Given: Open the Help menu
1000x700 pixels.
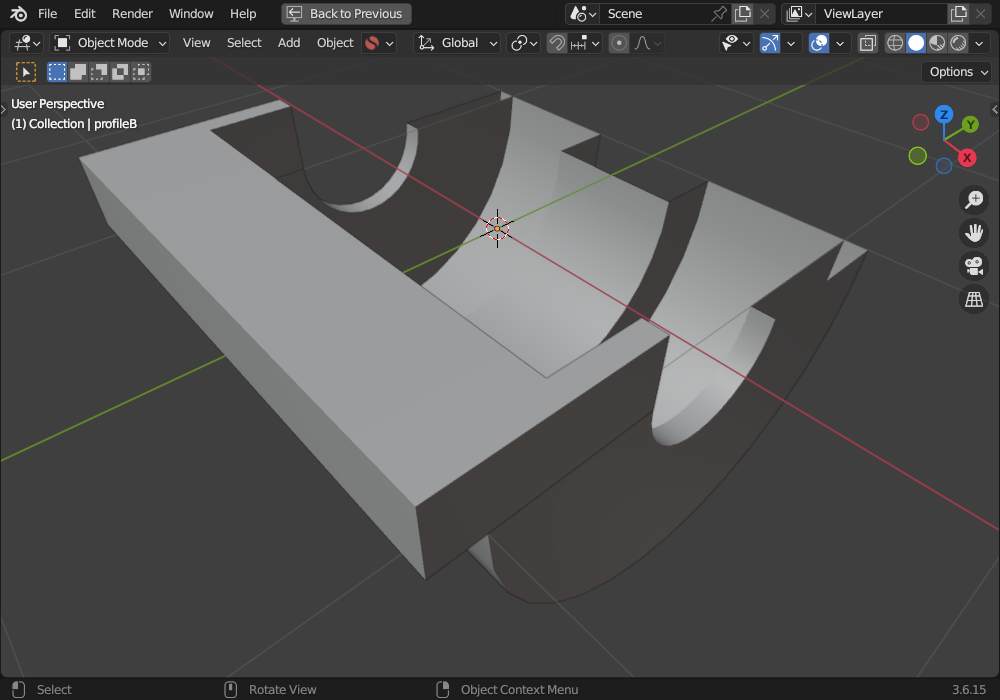Looking at the screenshot, I should (x=243, y=13).
